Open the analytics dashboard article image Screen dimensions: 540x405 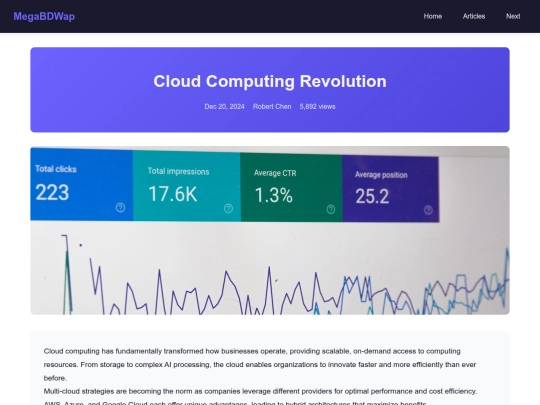coord(270,230)
